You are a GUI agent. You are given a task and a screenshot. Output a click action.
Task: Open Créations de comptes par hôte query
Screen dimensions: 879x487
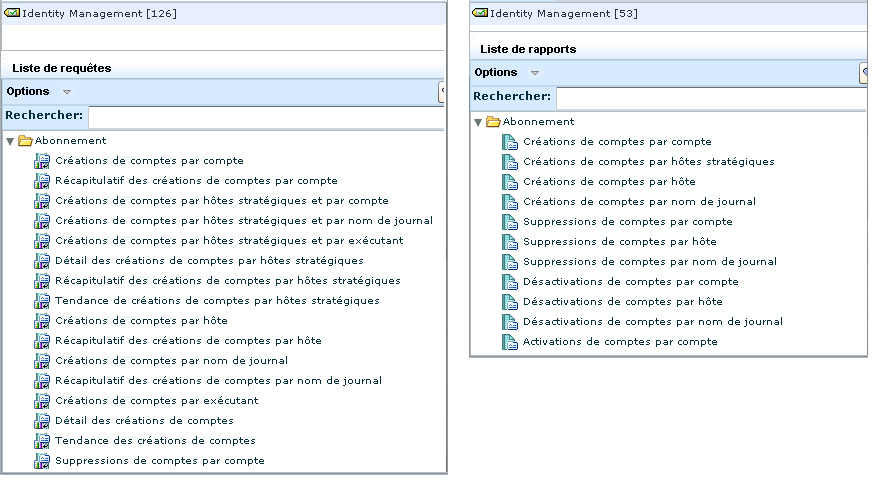point(141,321)
